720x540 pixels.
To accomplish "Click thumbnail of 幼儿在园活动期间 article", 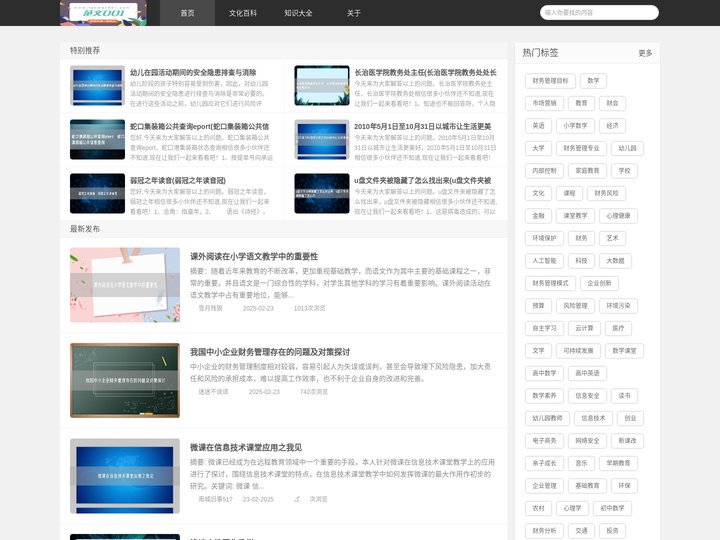I will tap(97, 85).
